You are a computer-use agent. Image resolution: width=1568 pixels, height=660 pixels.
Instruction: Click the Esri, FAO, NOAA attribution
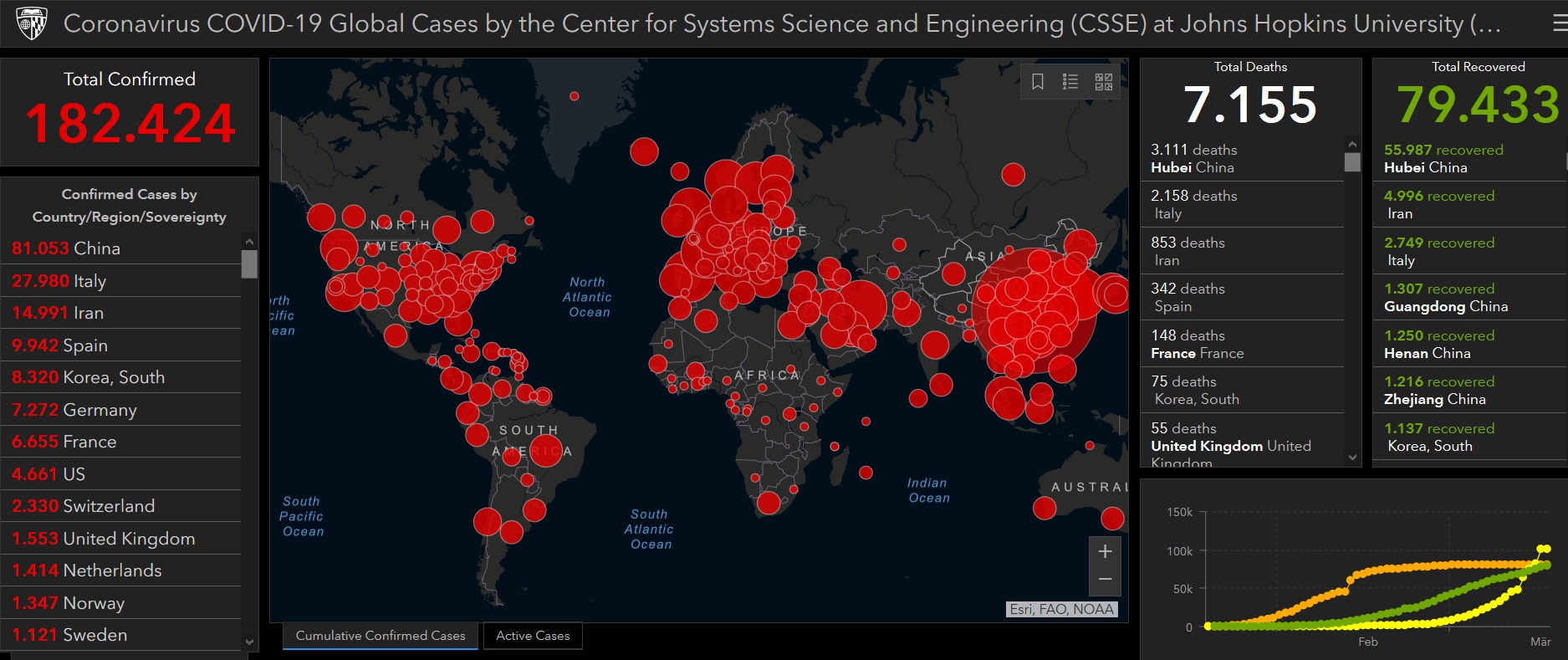pyautogui.click(x=1061, y=609)
